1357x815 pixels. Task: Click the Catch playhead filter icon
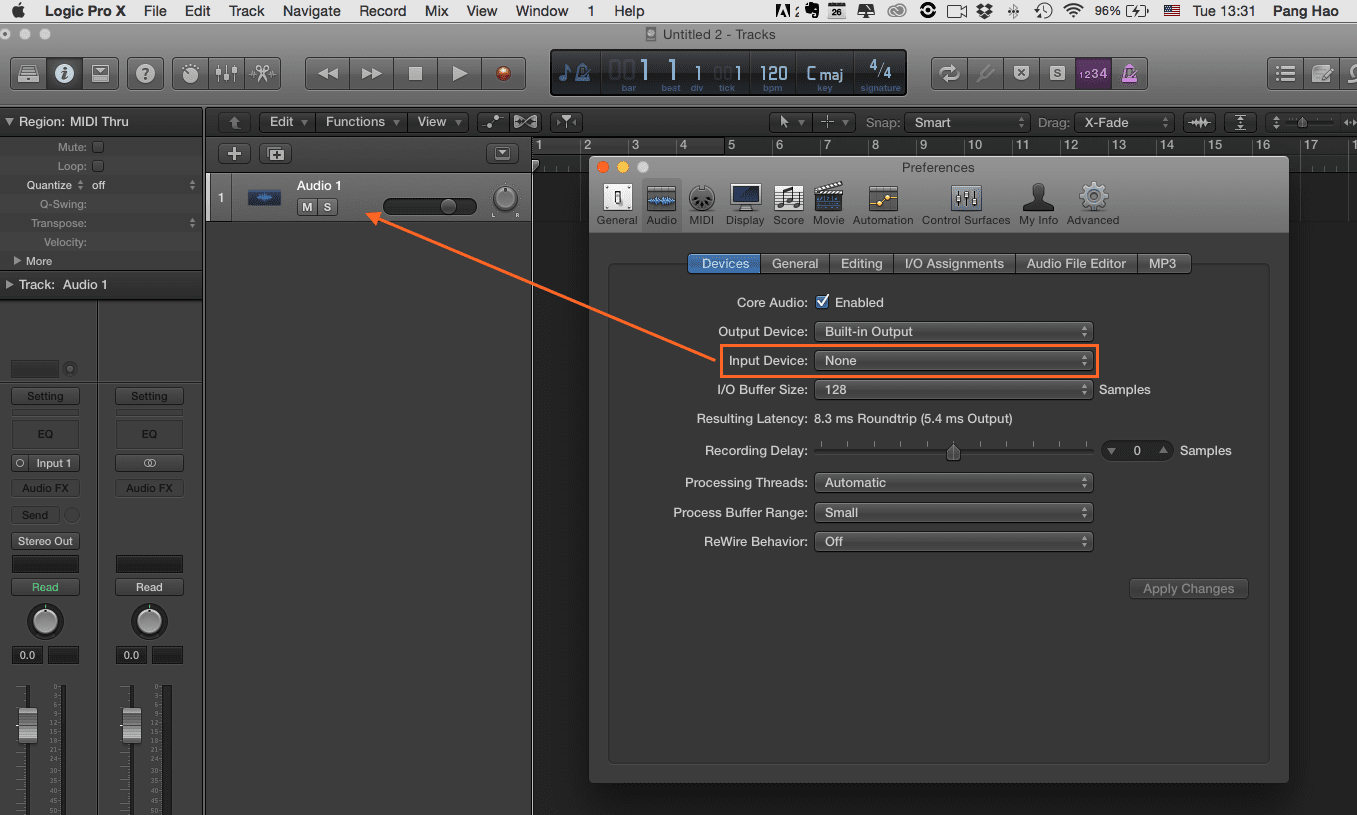tap(567, 122)
